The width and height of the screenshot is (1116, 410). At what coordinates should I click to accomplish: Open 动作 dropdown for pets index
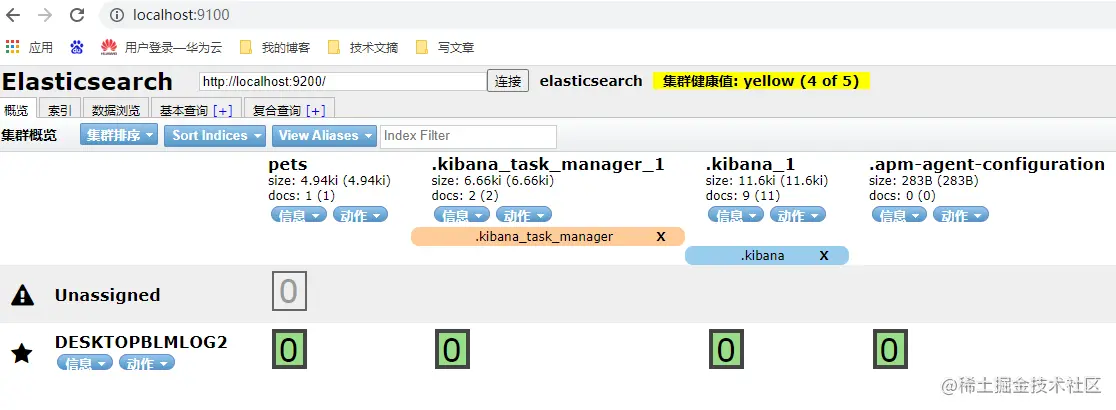pos(360,215)
